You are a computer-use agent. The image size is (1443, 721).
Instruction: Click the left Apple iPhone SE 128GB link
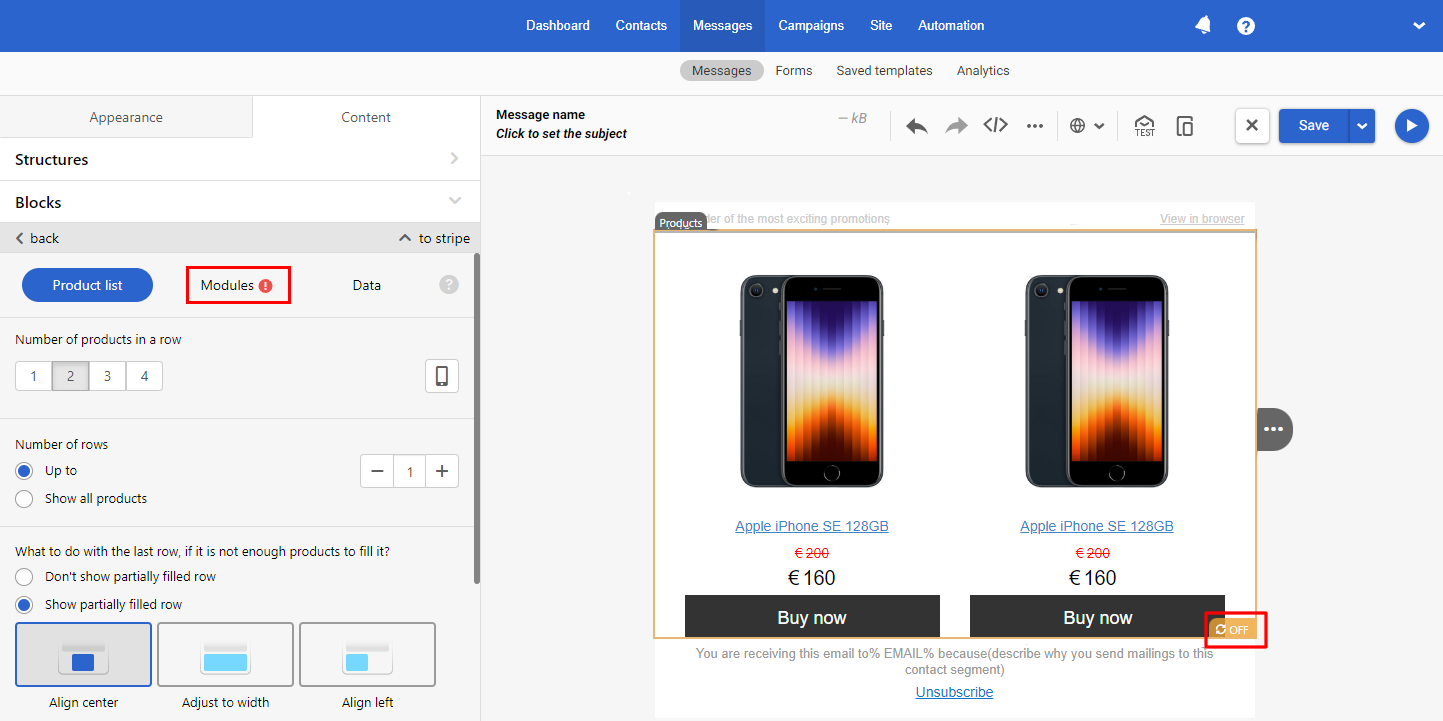pos(812,526)
